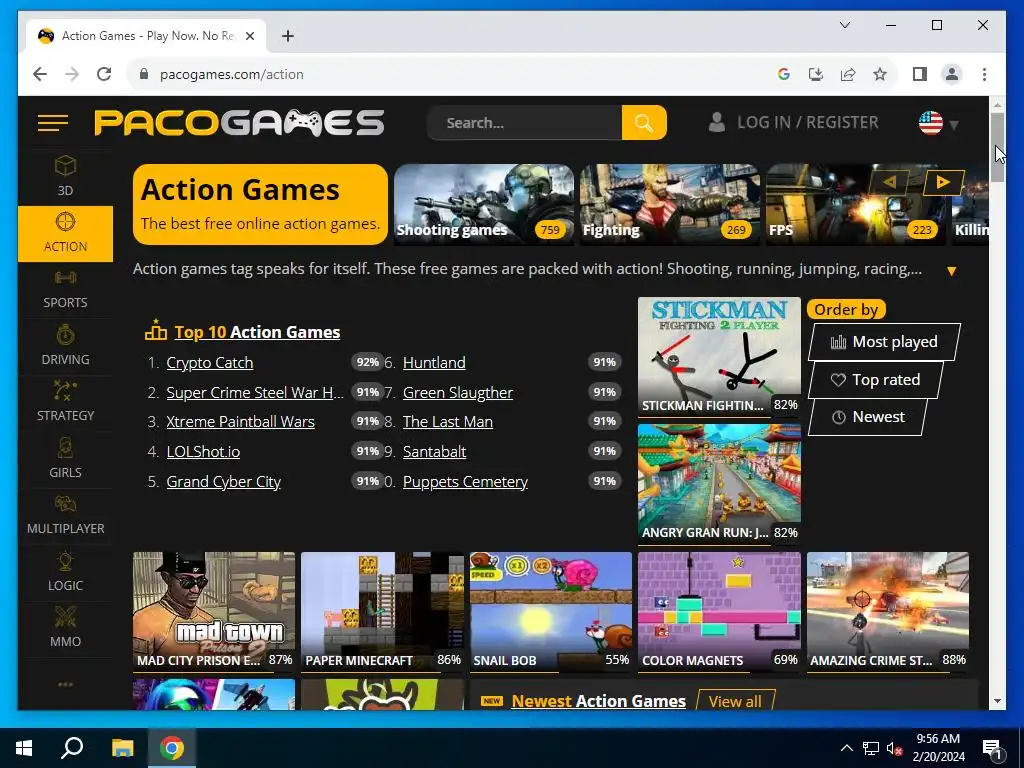Open Snail Bob game thumbnail
The height and width of the screenshot is (768, 1024).
coord(551,611)
